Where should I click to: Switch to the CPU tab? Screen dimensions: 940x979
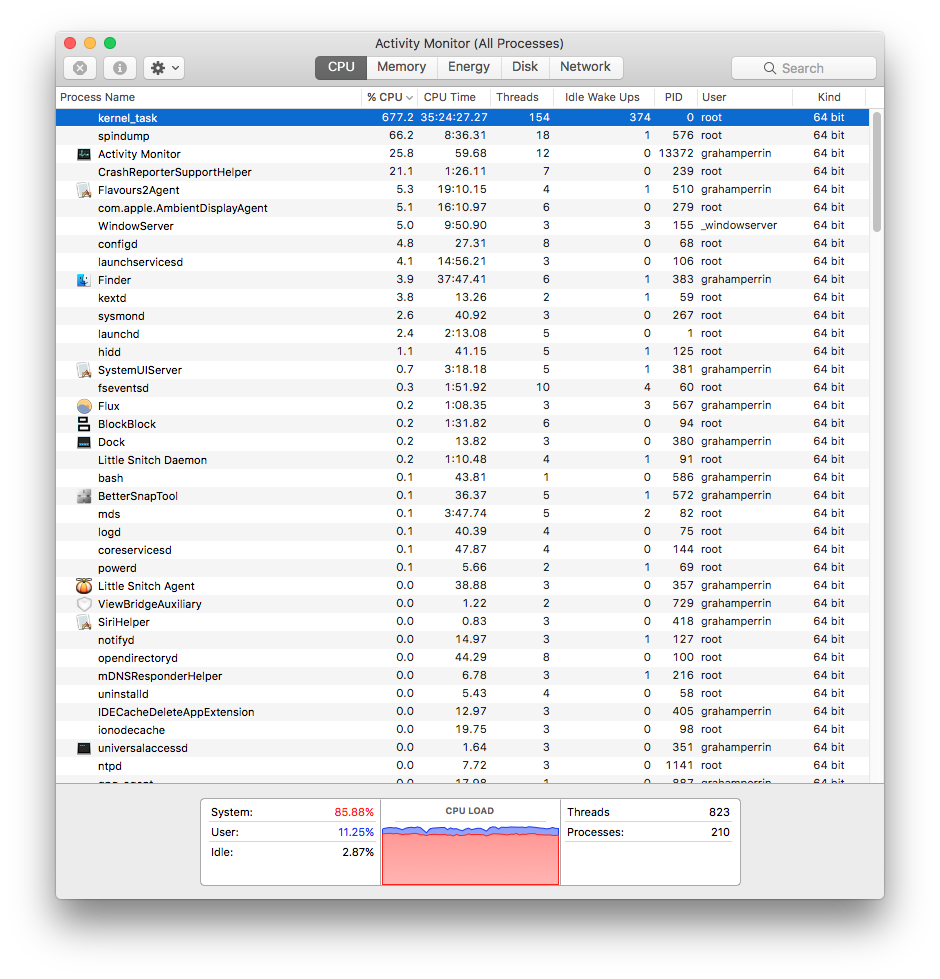pyautogui.click(x=341, y=67)
